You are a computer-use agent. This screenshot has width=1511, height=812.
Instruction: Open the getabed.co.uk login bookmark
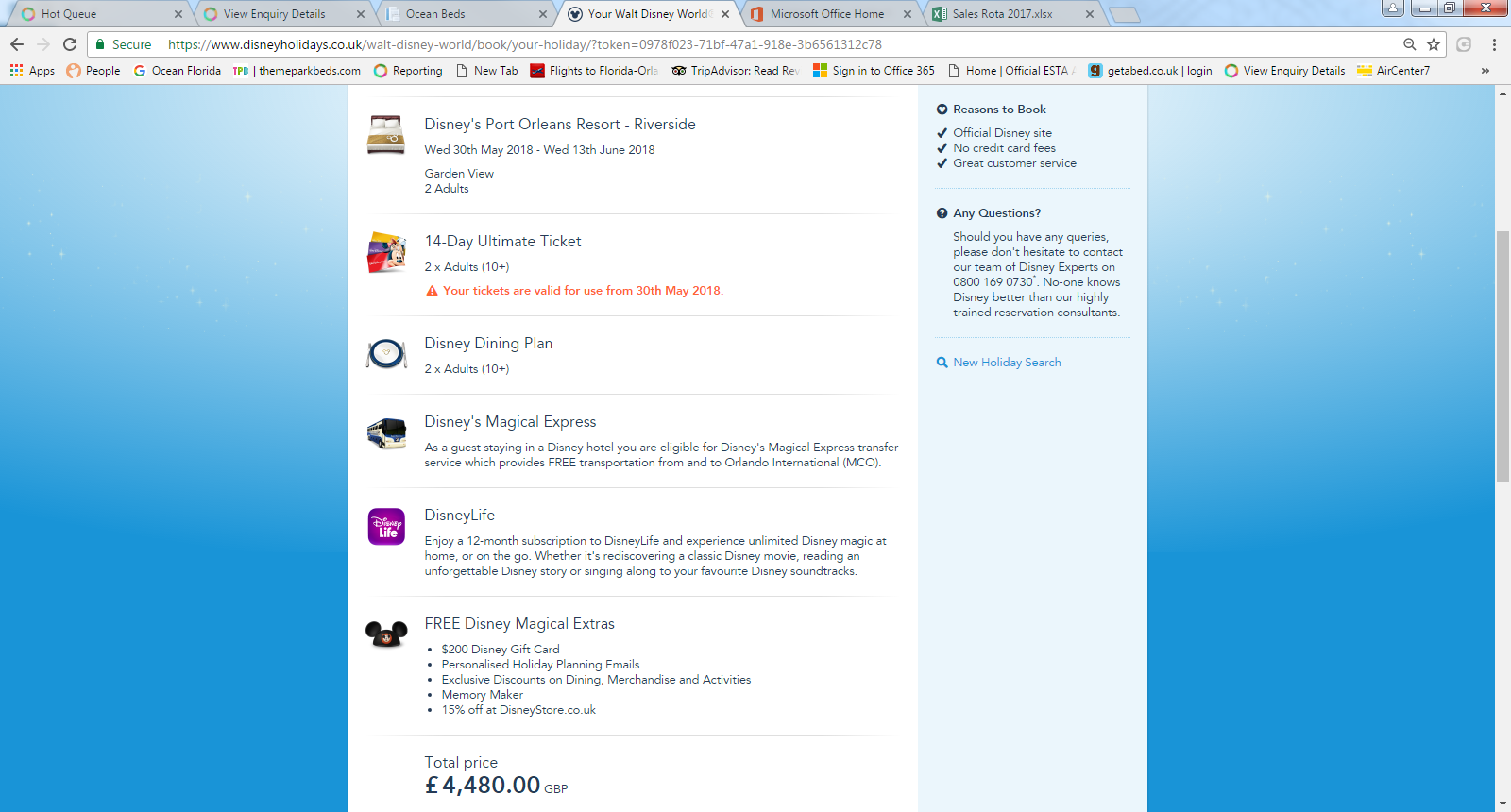click(x=1150, y=71)
